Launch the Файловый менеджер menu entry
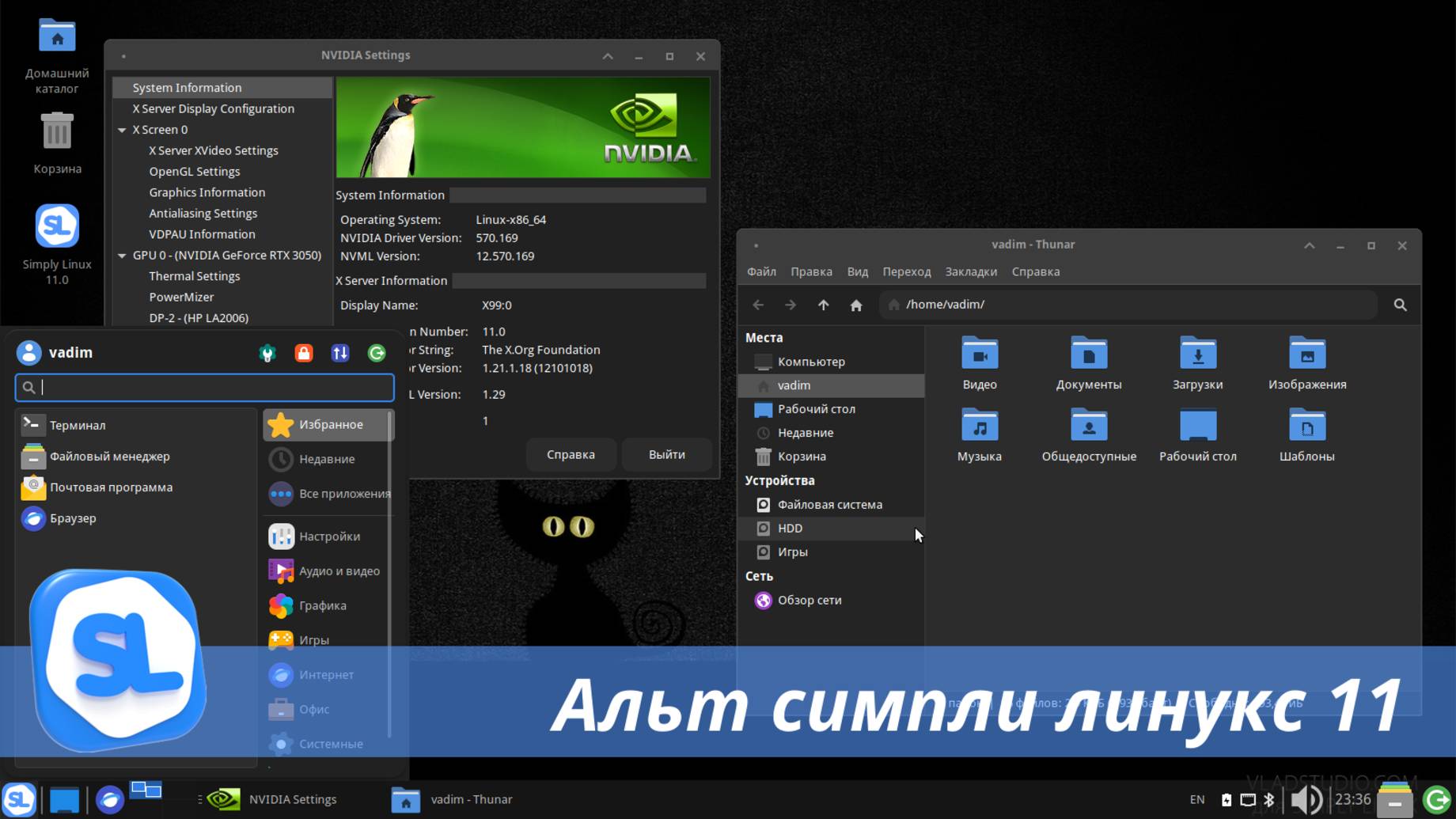Screen dimensions: 1456x819 pos(109,456)
